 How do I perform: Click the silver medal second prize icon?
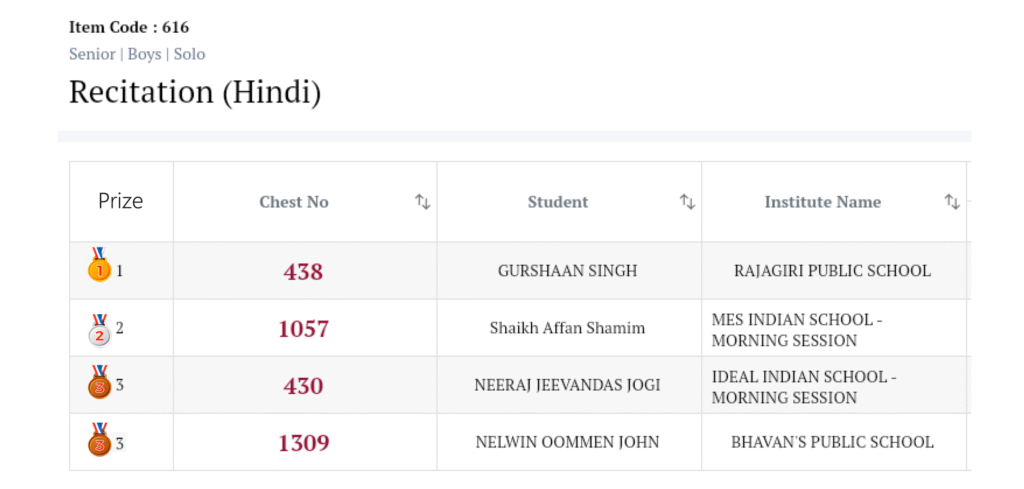point(99,329)
